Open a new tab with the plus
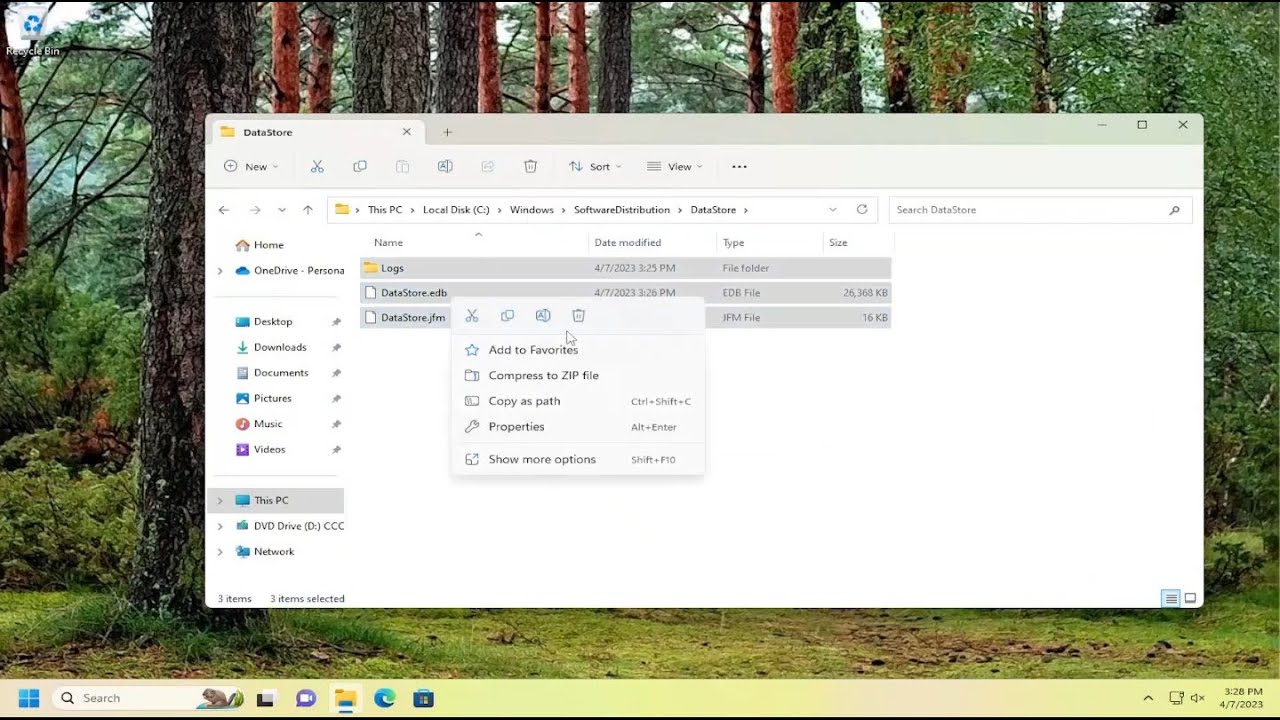The width and height of the screenshot is (1280, 720). [x=447, y=132]
